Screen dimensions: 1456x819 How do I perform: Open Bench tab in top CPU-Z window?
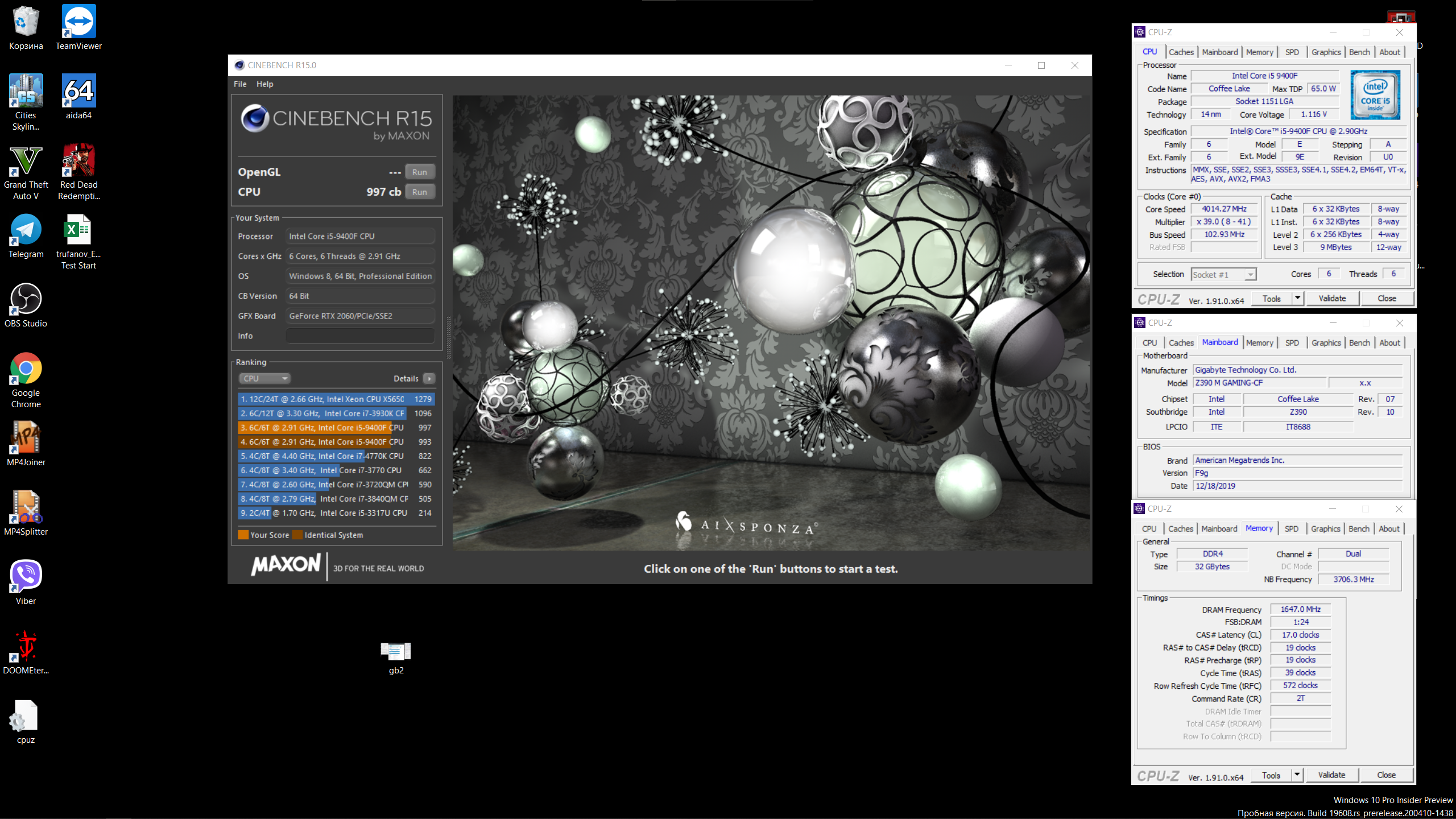[x=1360, y=52]
